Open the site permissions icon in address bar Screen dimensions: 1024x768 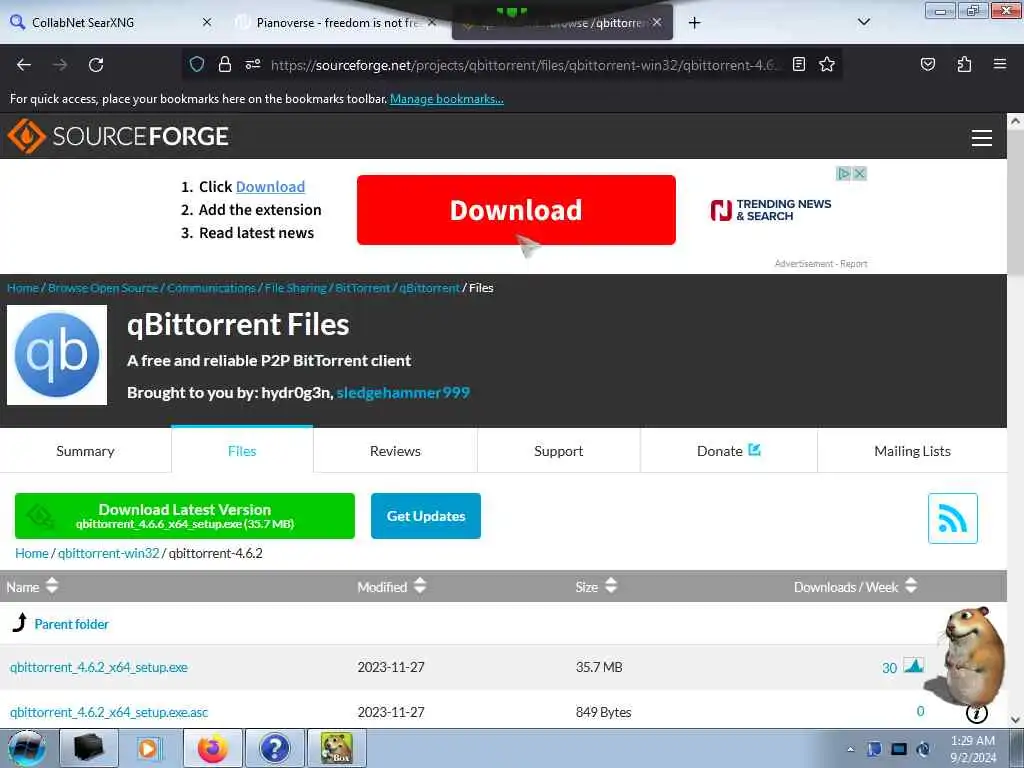point(253,64)
